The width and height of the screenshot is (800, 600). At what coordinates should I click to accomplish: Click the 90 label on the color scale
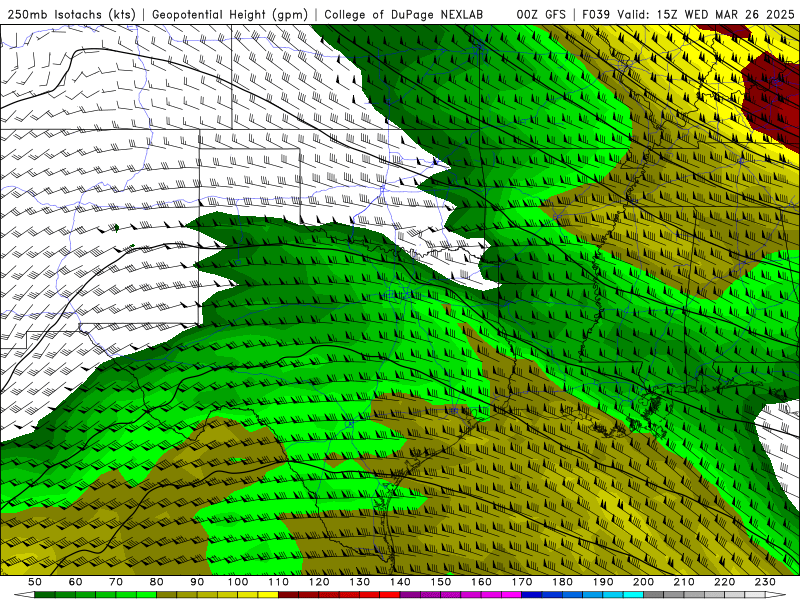(197, 582)
